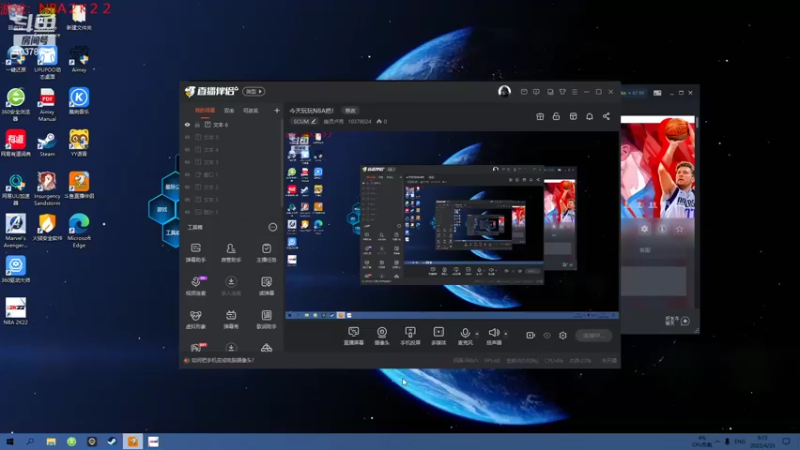This screenshot has height=450, width=800.
Task: Show hidden system tray icons chevron
Action: 717,441
